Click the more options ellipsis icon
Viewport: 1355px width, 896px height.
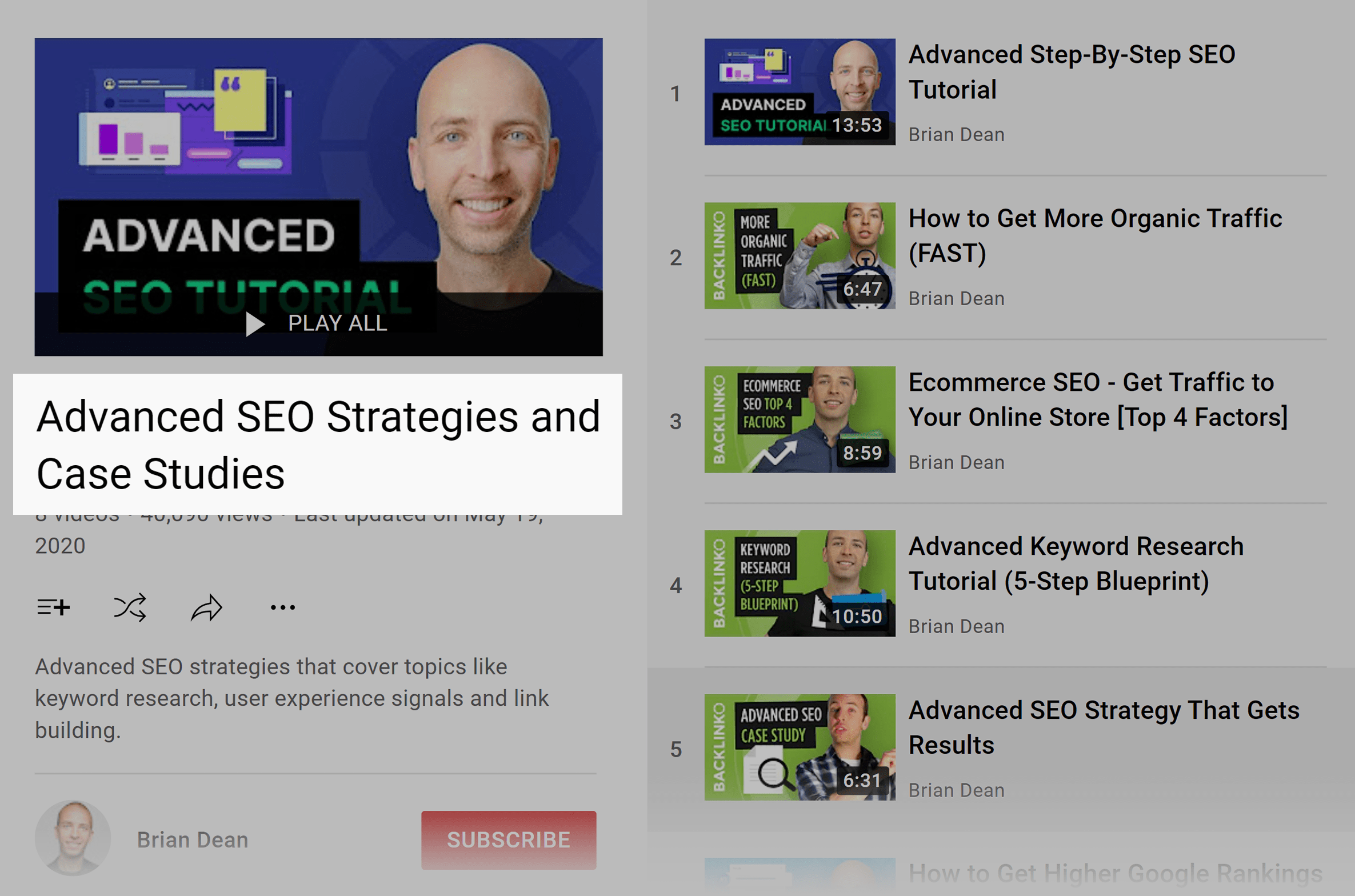[283, 607]
